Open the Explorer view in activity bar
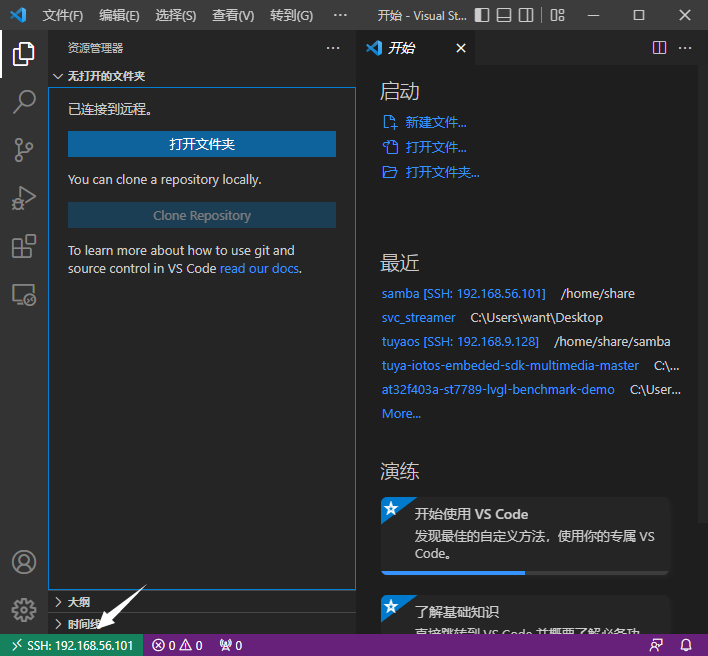 (23, 54)
